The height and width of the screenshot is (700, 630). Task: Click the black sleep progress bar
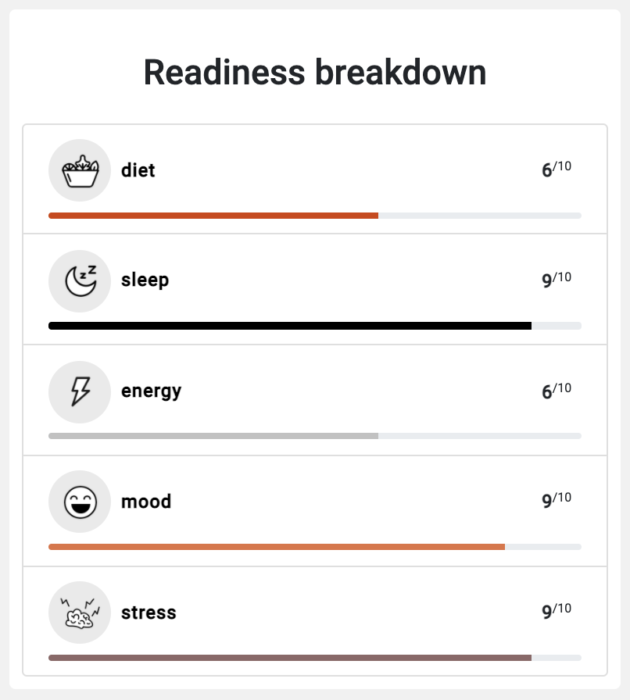[x=315, y=326]
